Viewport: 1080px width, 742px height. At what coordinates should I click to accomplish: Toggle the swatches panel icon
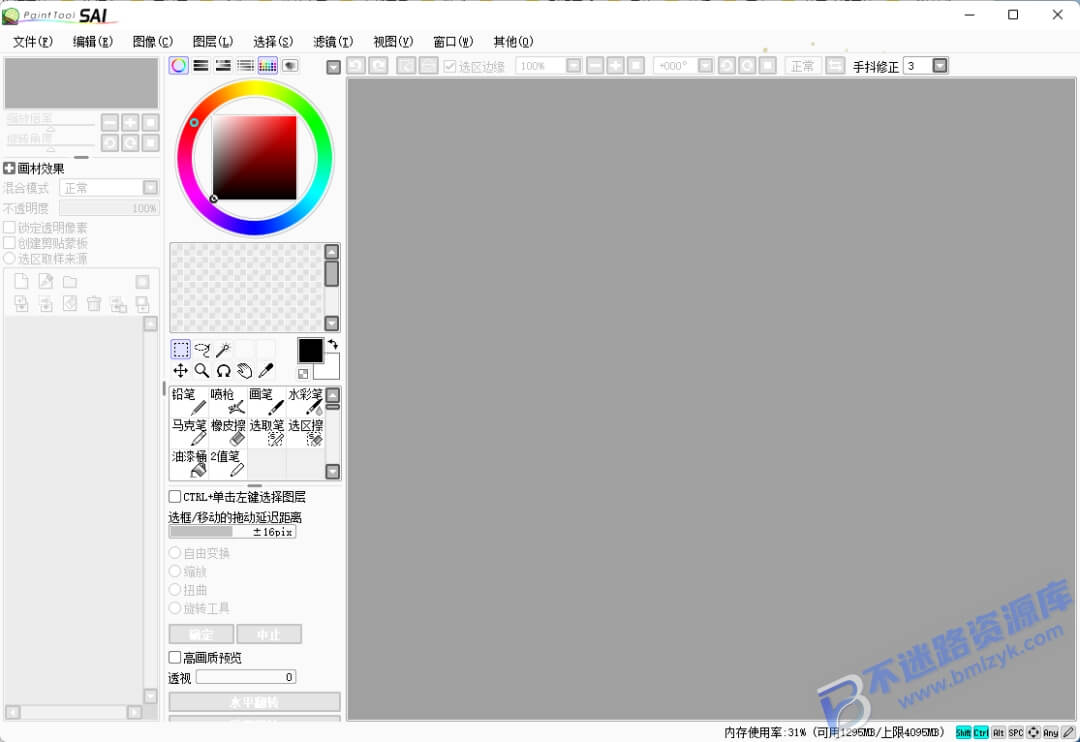(x=267, y=65)
